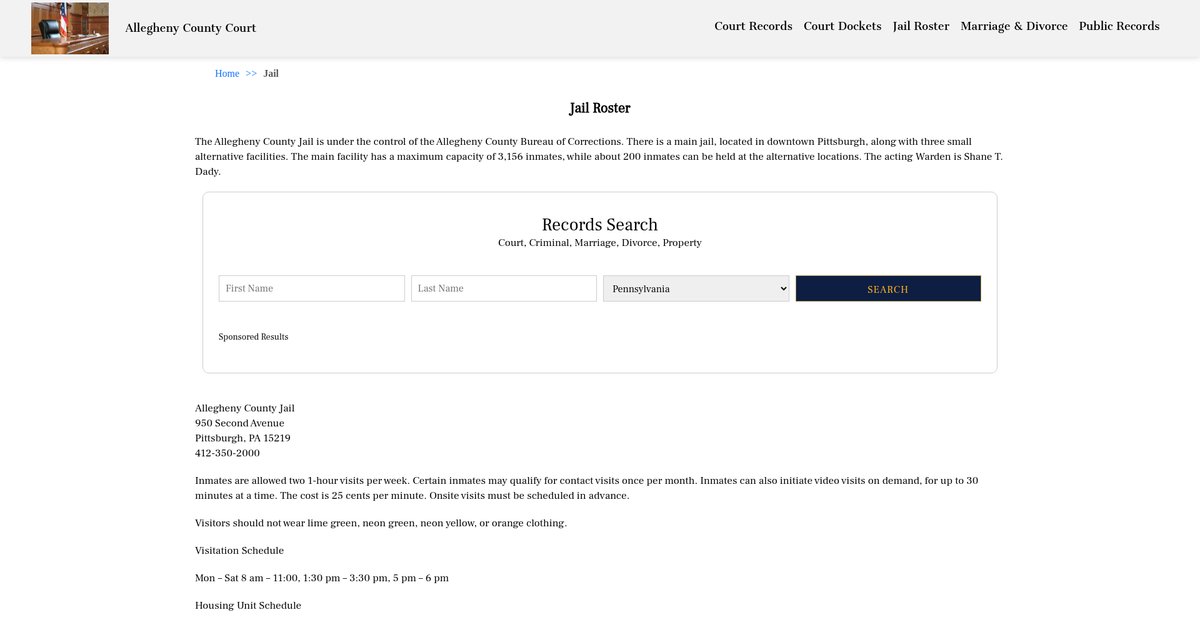The height and width of the screenshot is (620, 1200).
Task: Open the Court Records menu item
Action: (753, 26)
